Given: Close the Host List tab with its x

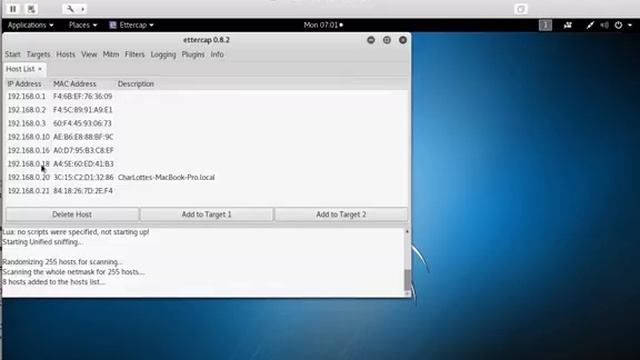Looking at the screenshot, I should [40, 69].
